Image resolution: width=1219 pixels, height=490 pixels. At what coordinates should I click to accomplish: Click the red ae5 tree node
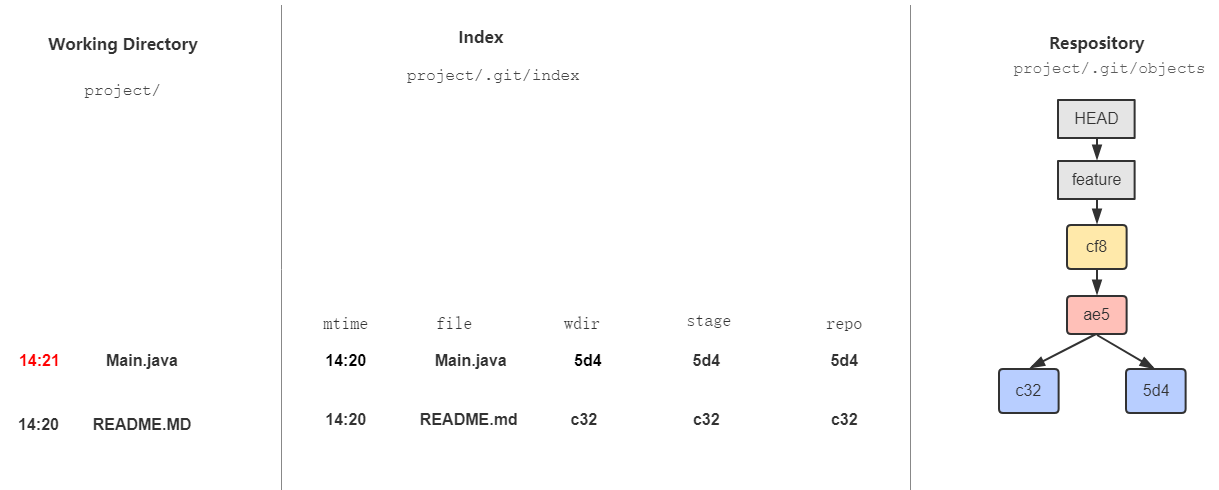pyautogui.click(x=1096, y=315)
